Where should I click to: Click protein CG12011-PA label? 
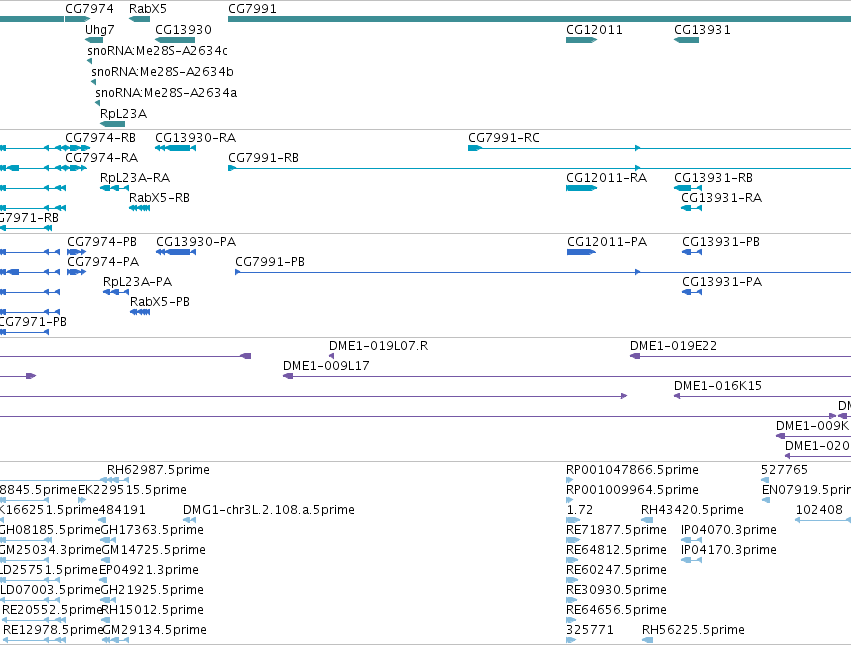coord(607,242)
